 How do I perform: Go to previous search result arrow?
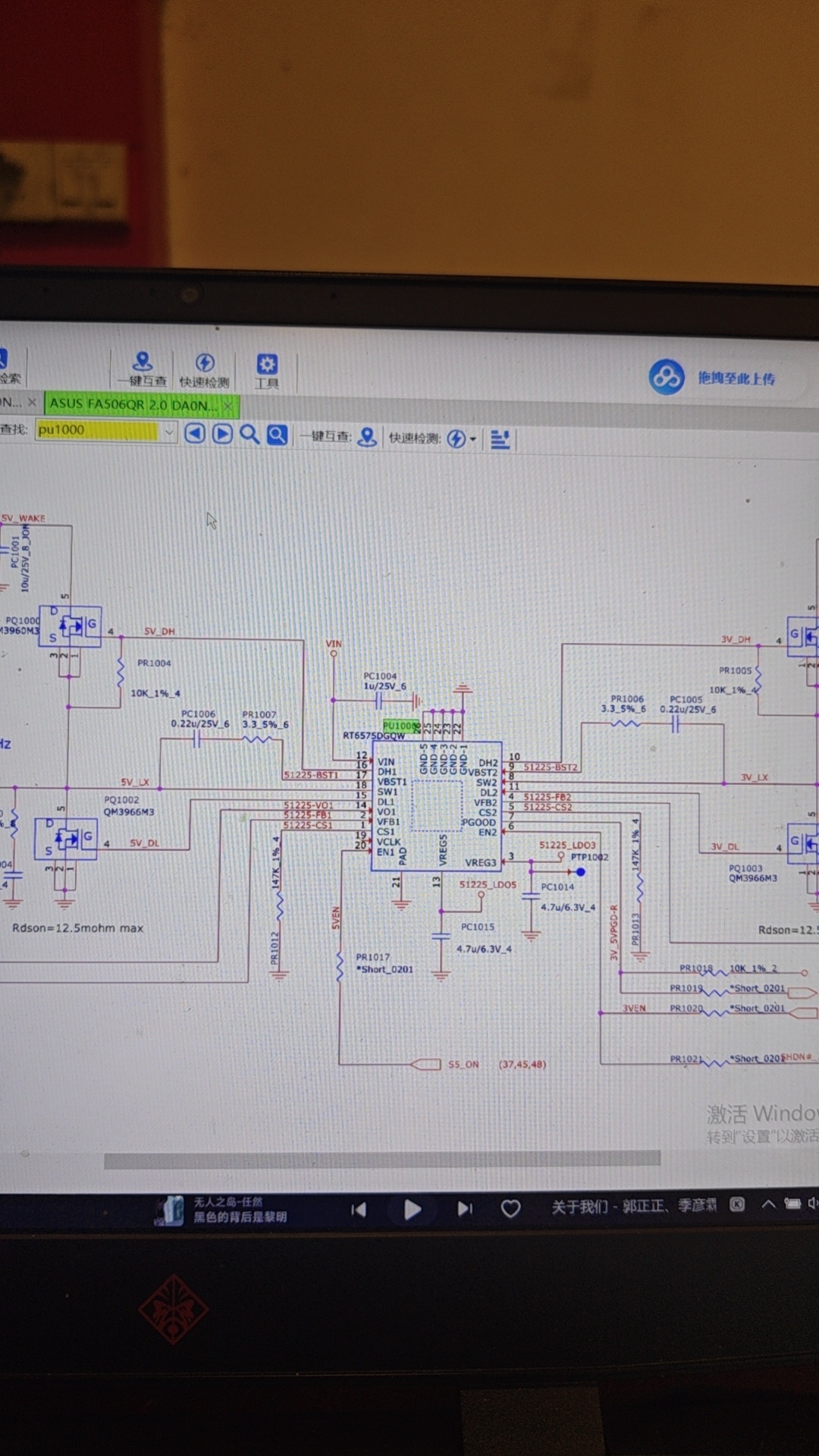point(195,434)
